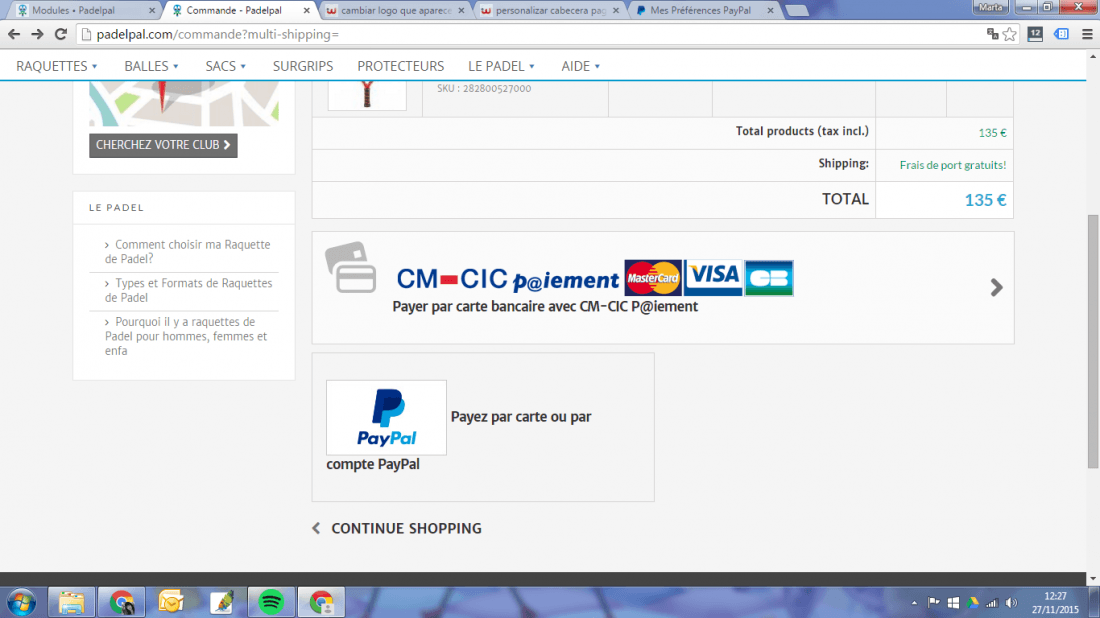Screen dimensions: 1100x618
Task: Open Chrome hamburger menu
Action: click(x=1087, y=34)
